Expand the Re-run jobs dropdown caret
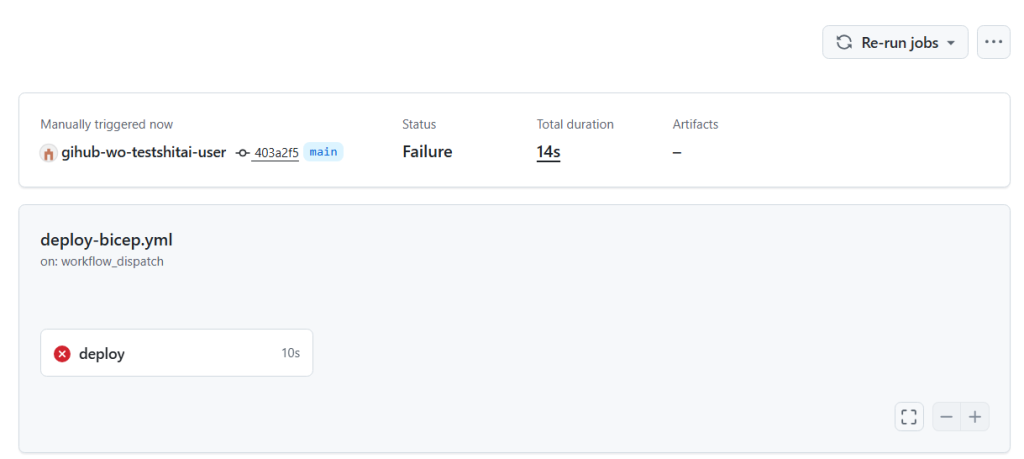1024x459 pixels. coord(951,43)
